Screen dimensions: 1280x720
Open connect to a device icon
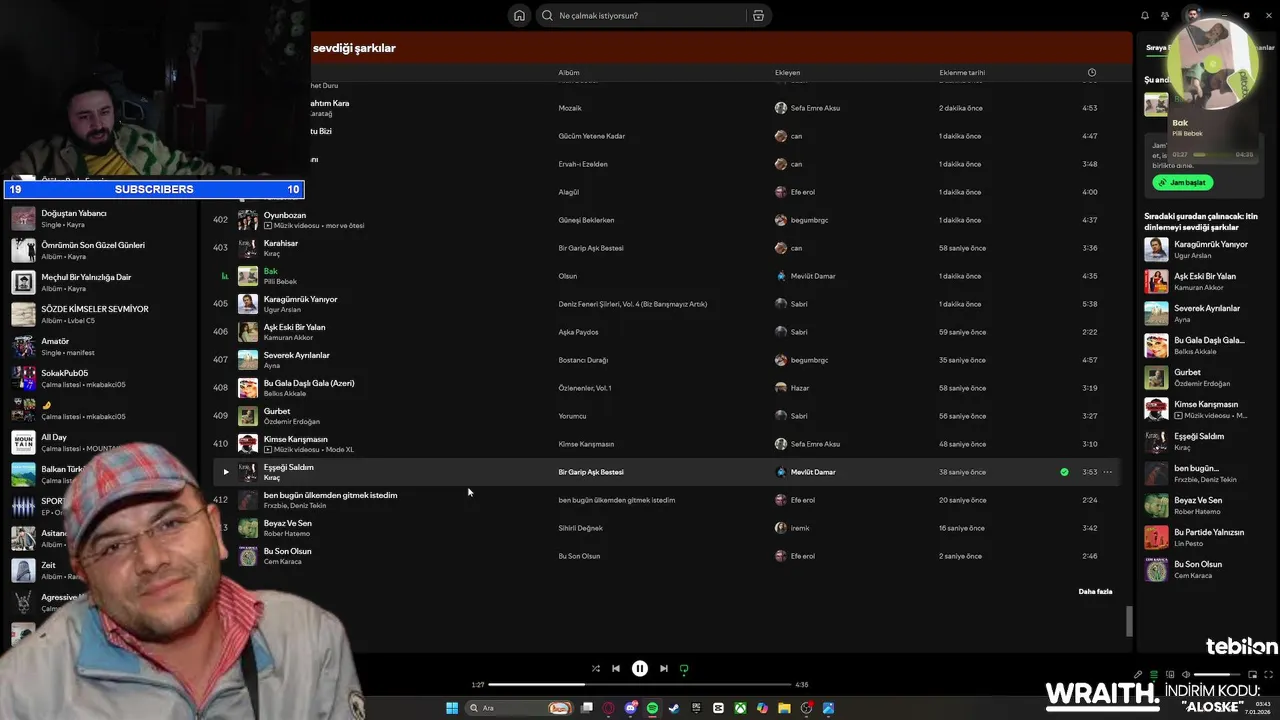pyautogui.click(x=1170, y=674)
